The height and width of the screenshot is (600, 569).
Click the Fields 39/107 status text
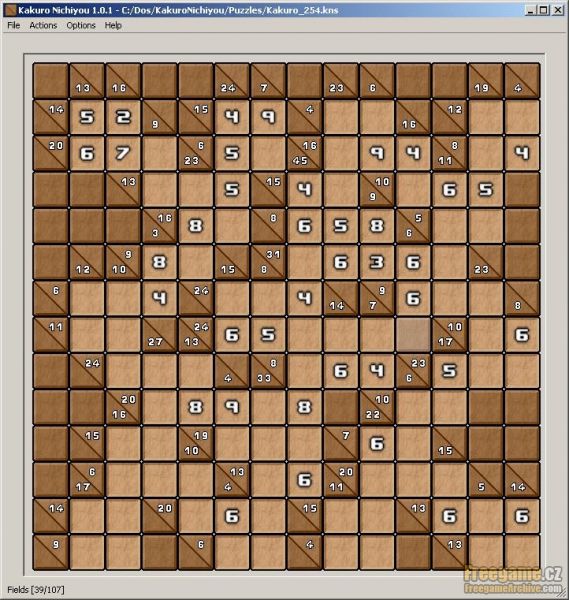coord(36,590)
